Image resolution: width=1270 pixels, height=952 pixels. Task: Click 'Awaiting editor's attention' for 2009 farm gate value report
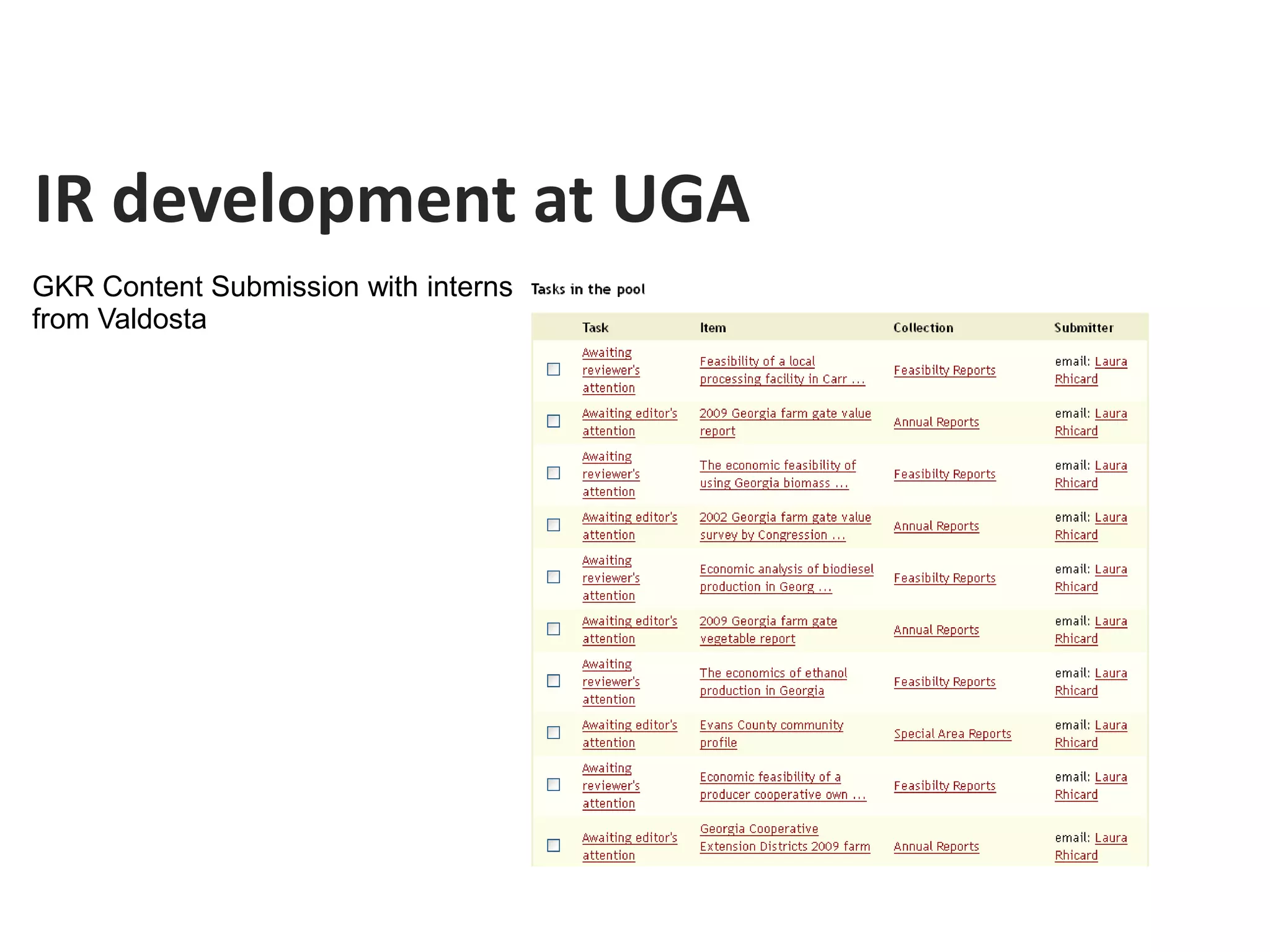pos(629,422)
